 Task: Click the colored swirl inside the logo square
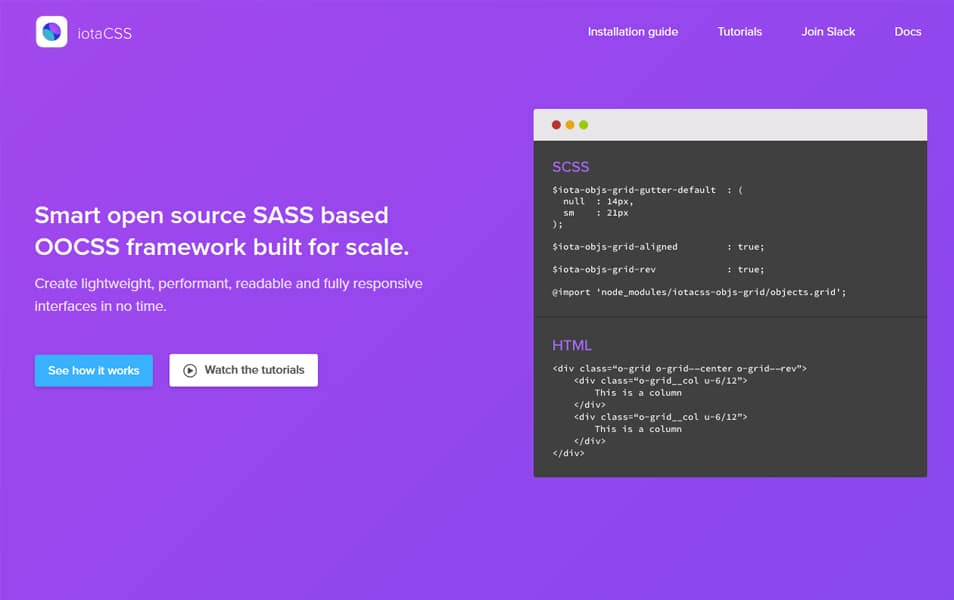(x=51, y=32)
